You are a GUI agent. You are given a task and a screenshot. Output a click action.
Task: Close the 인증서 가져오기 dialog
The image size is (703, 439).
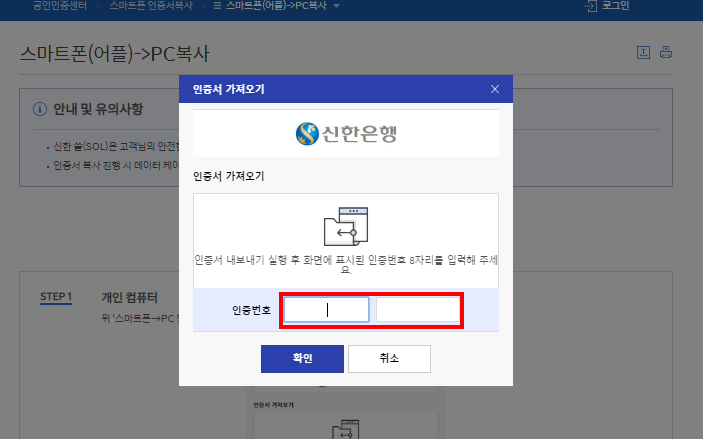click(495, 89)
